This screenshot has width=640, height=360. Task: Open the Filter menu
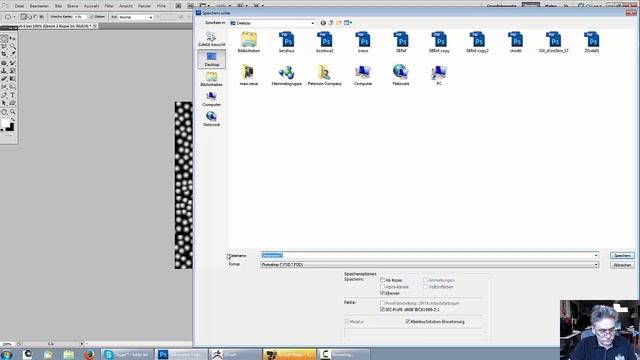(109, 6)
